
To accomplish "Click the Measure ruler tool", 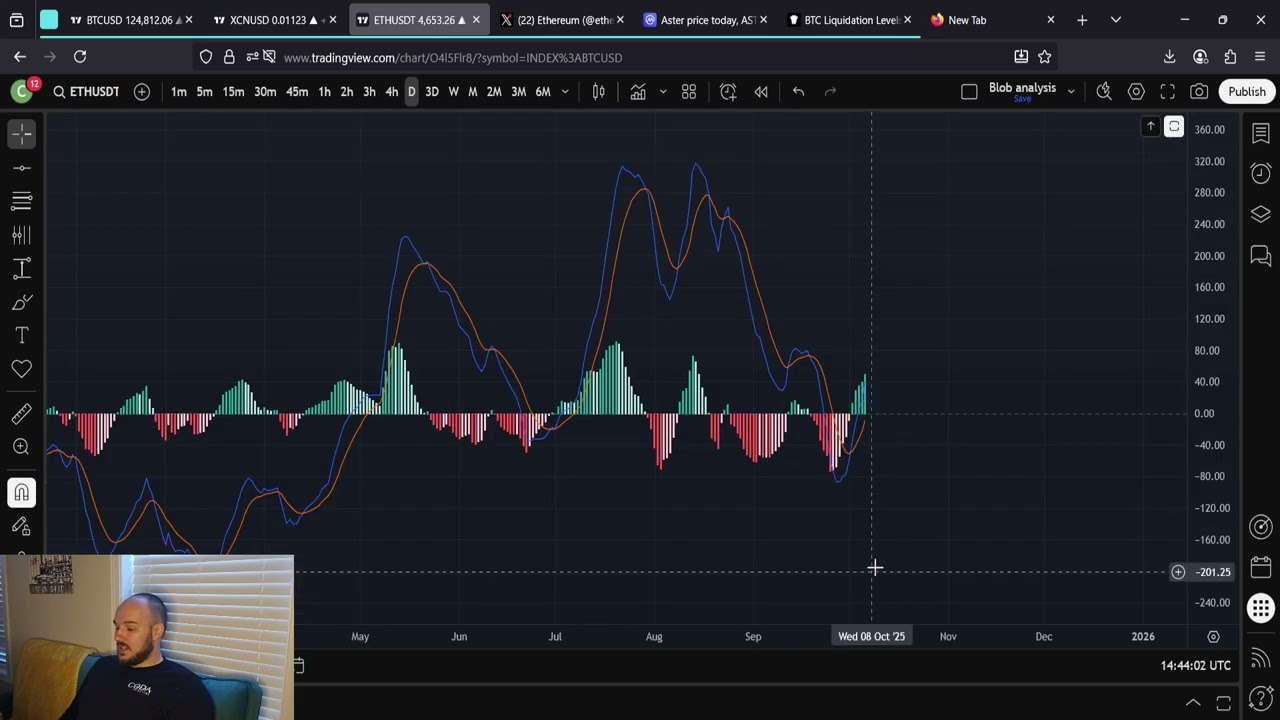I will [x=21, y=413].
